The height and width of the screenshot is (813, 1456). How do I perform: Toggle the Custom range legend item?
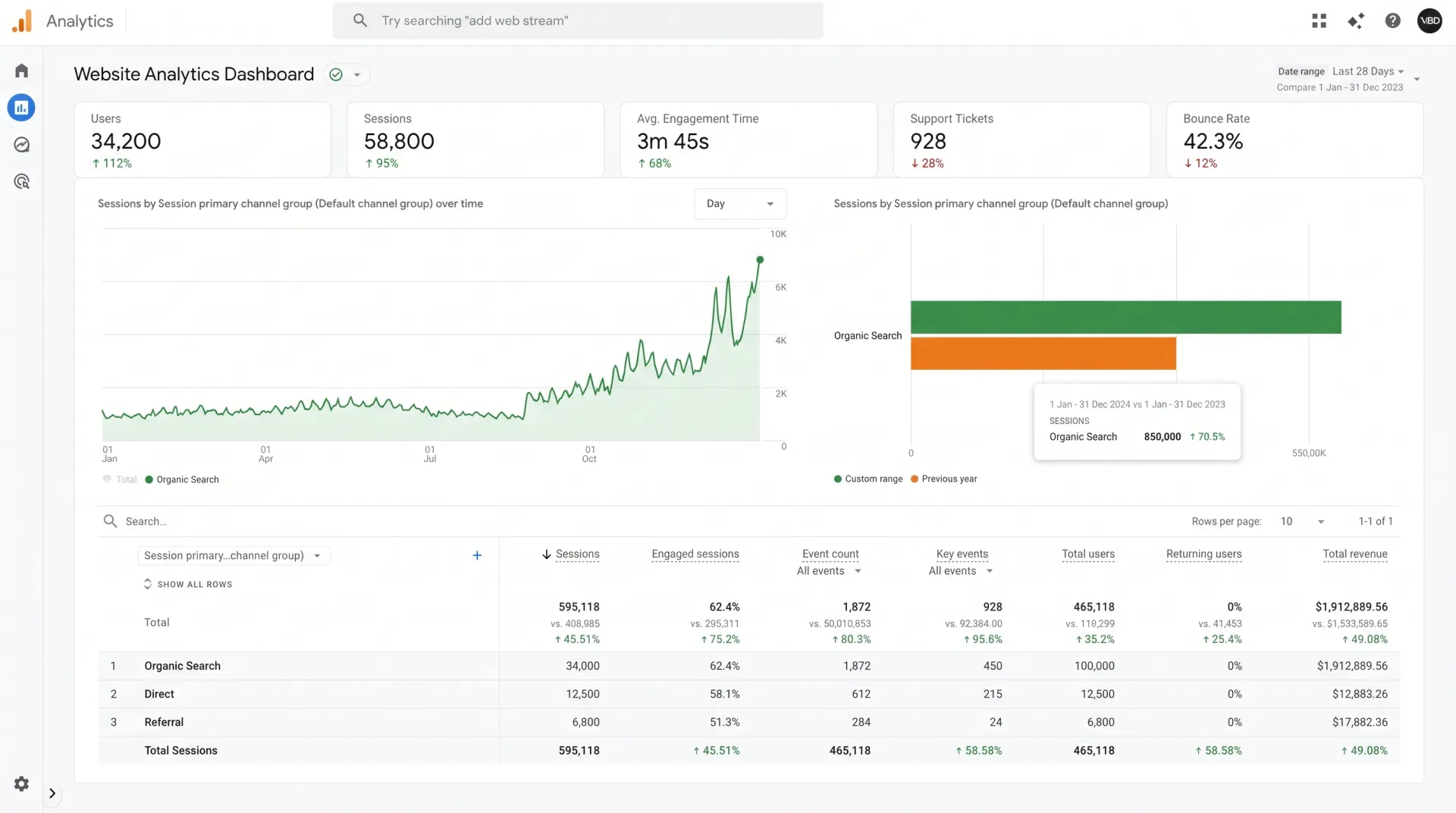(868, 479)
